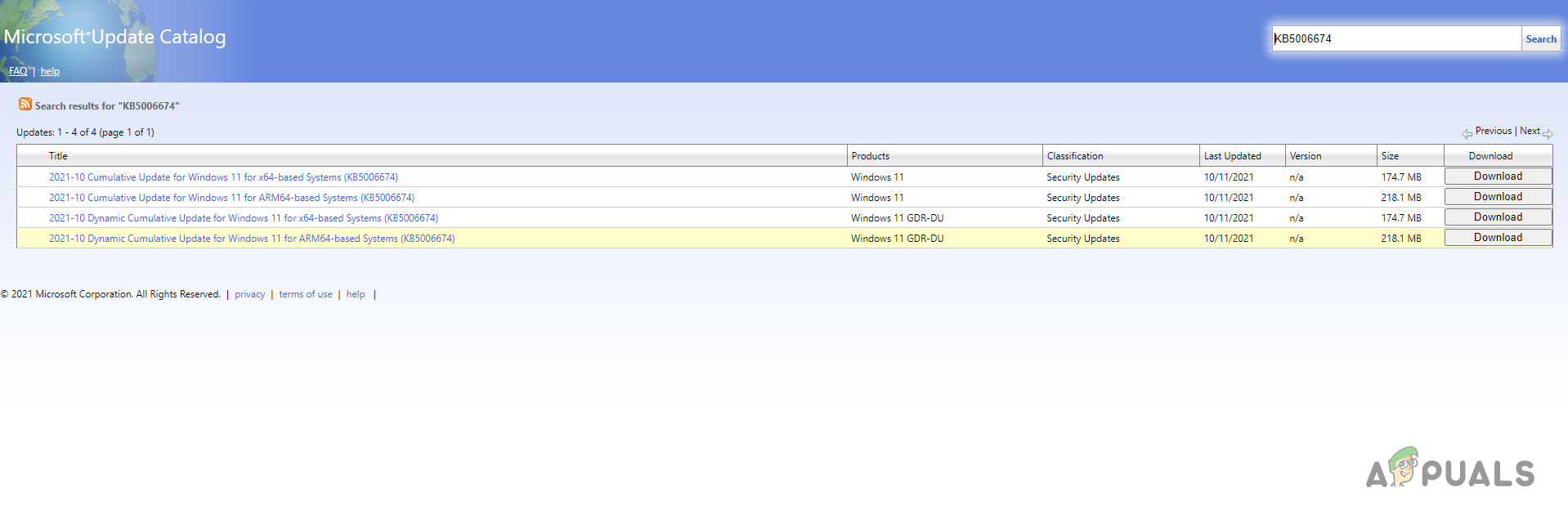This screenshot has width=1568, height=523.
Task: Open the terms of use link
Action: [x=306, y=294]
